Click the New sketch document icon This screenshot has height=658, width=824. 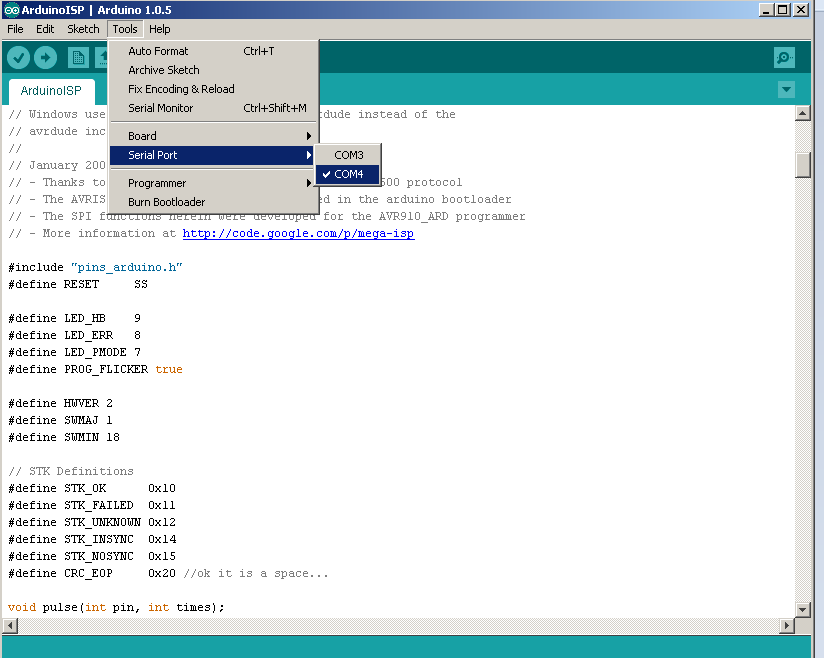pos(78,57)
